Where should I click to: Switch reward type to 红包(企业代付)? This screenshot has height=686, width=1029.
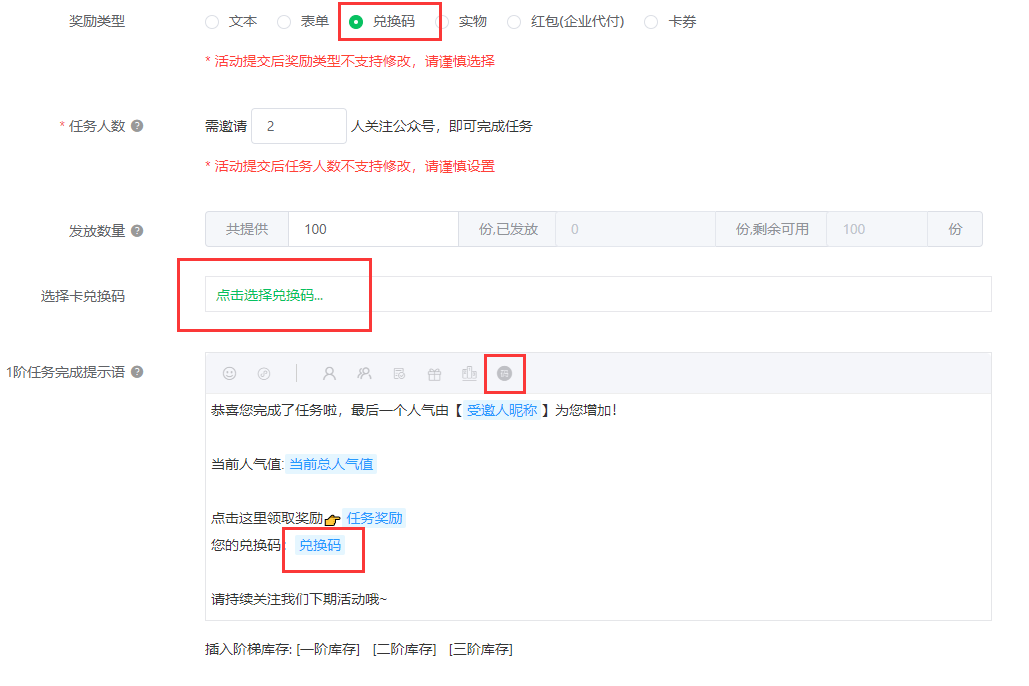(514, 20)
